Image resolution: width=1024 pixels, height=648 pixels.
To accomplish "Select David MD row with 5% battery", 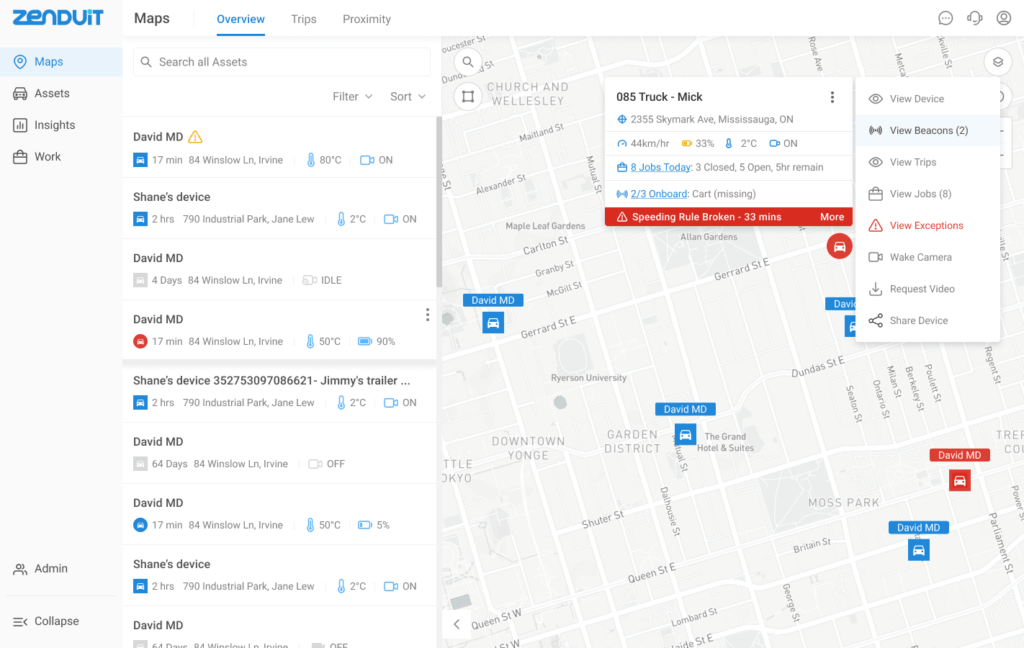I will (x=280, y=514).
